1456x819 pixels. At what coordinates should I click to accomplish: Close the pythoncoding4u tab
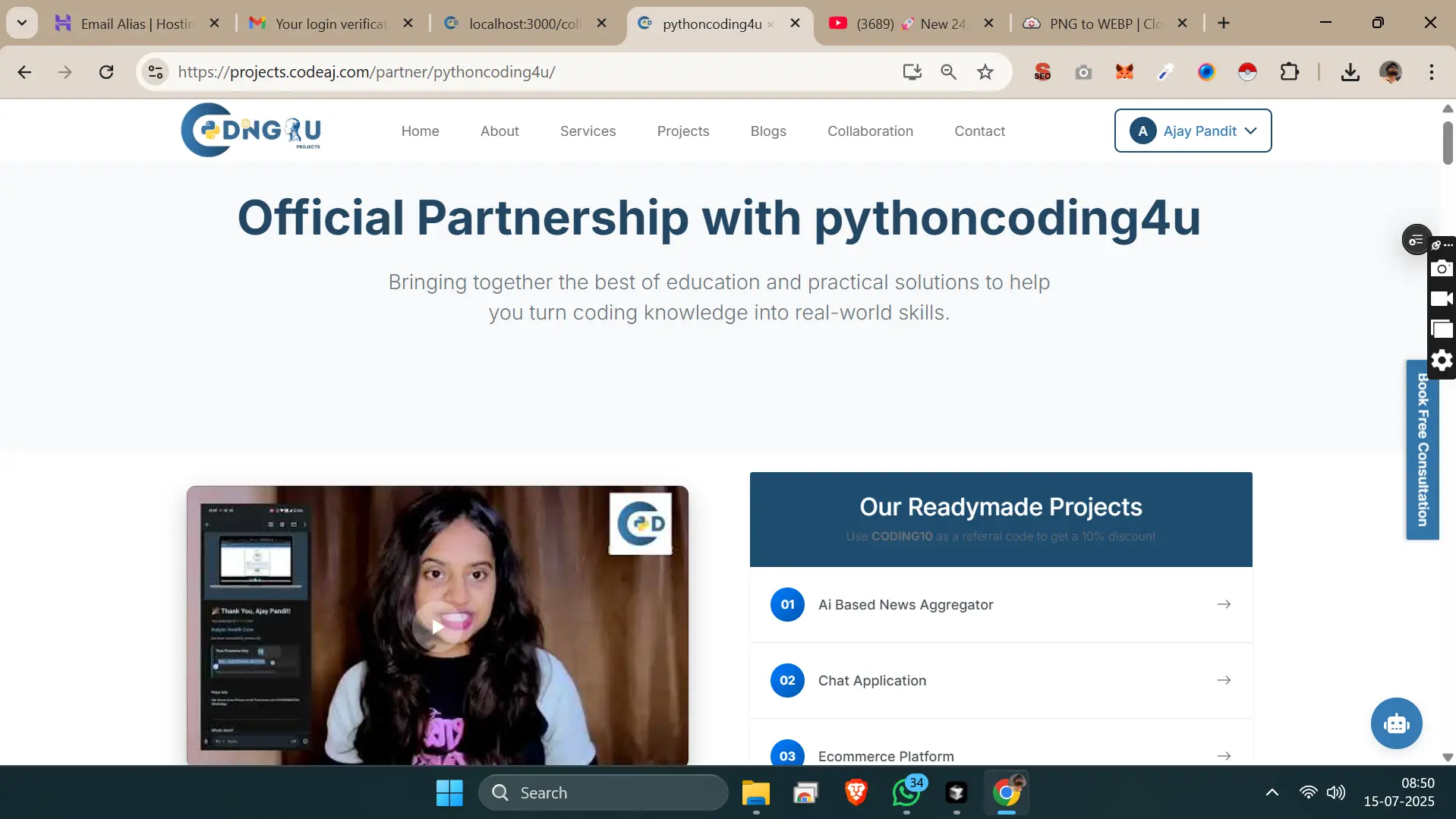[x=796, y=24]
